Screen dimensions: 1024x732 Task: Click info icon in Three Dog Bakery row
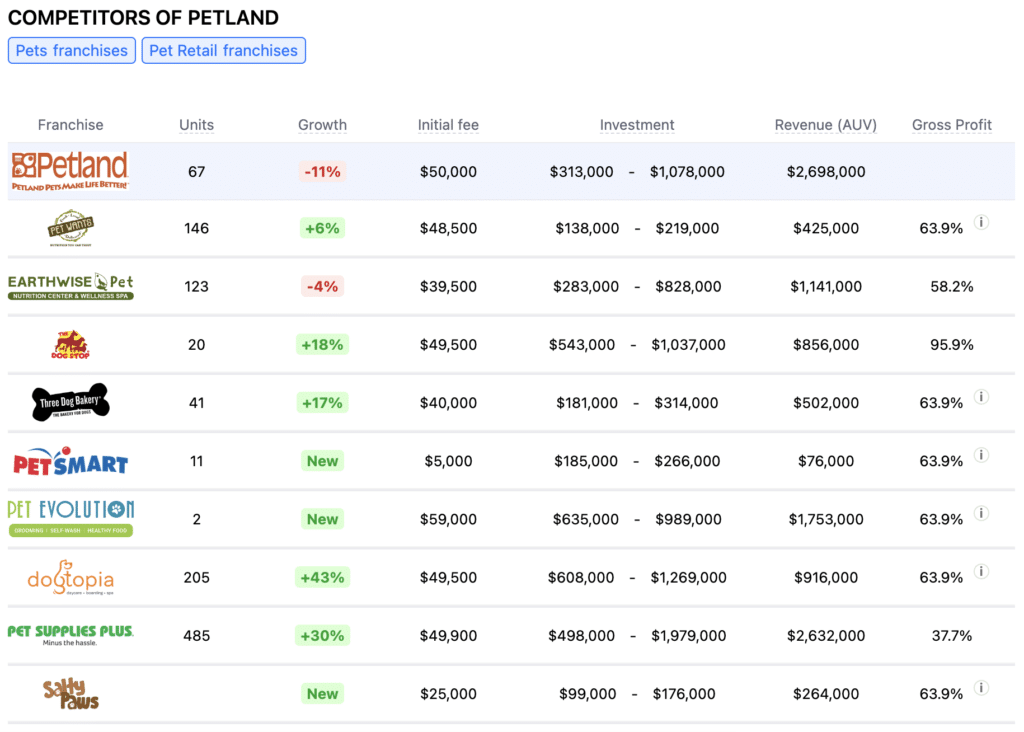981,396
